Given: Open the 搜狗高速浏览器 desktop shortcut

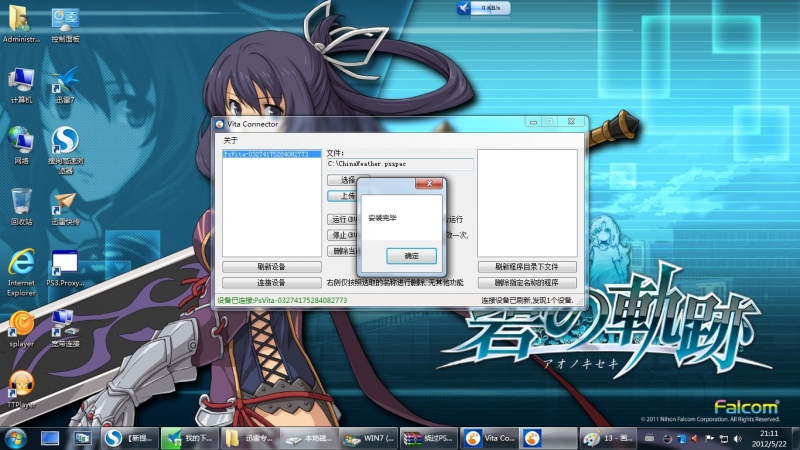Looking at the screenshot, I should (x=65, y=151).
